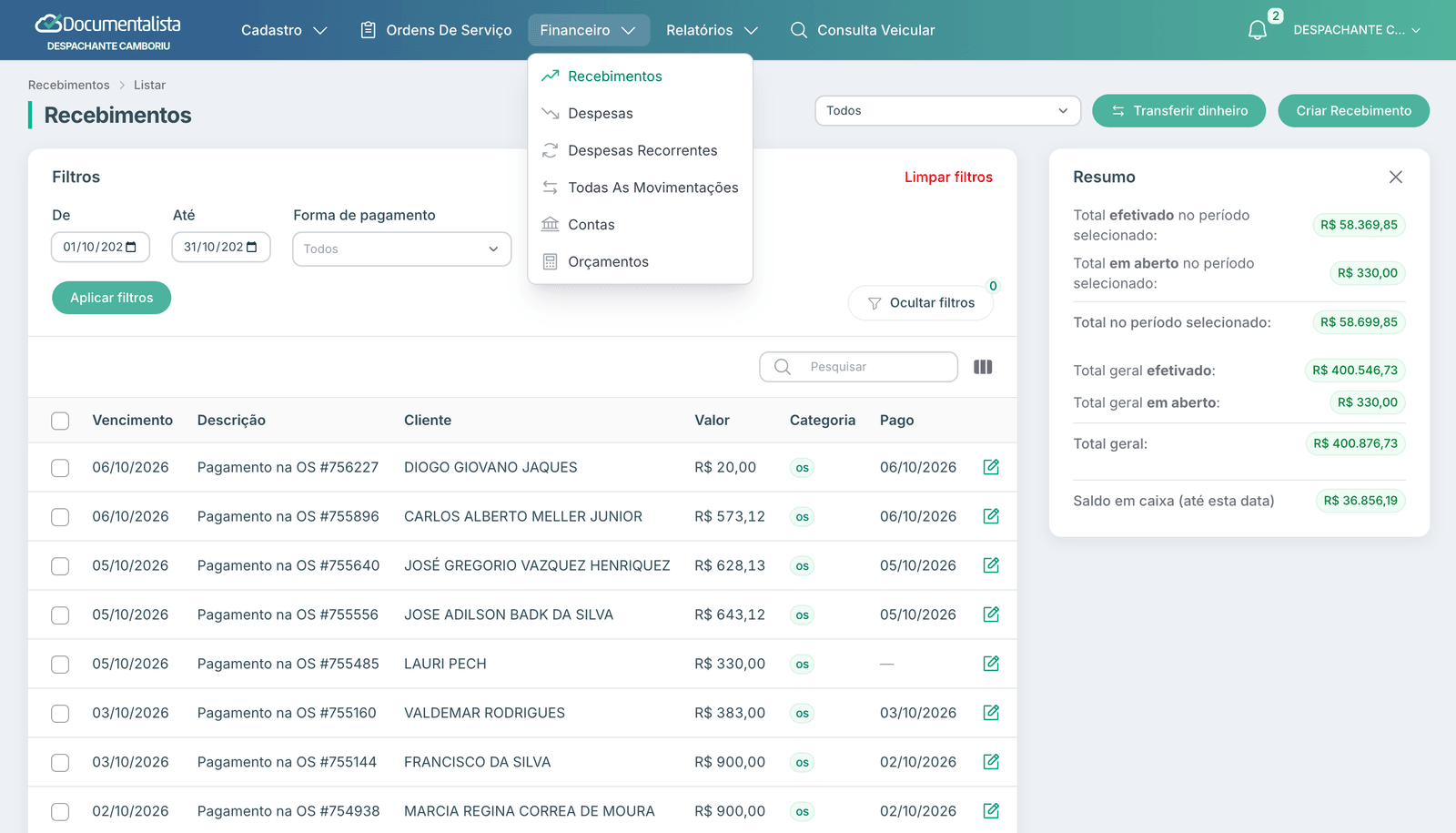Click the Aplicar filtros button
Viewport: 1456px width, 833px height.
(111, 298)
